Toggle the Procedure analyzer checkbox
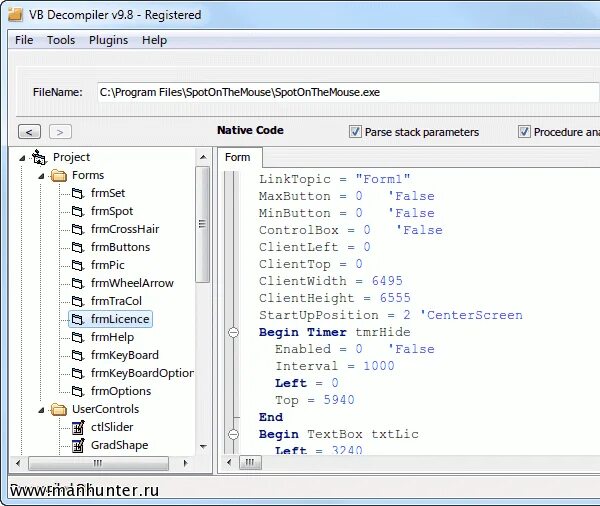 tap(524, 132)
